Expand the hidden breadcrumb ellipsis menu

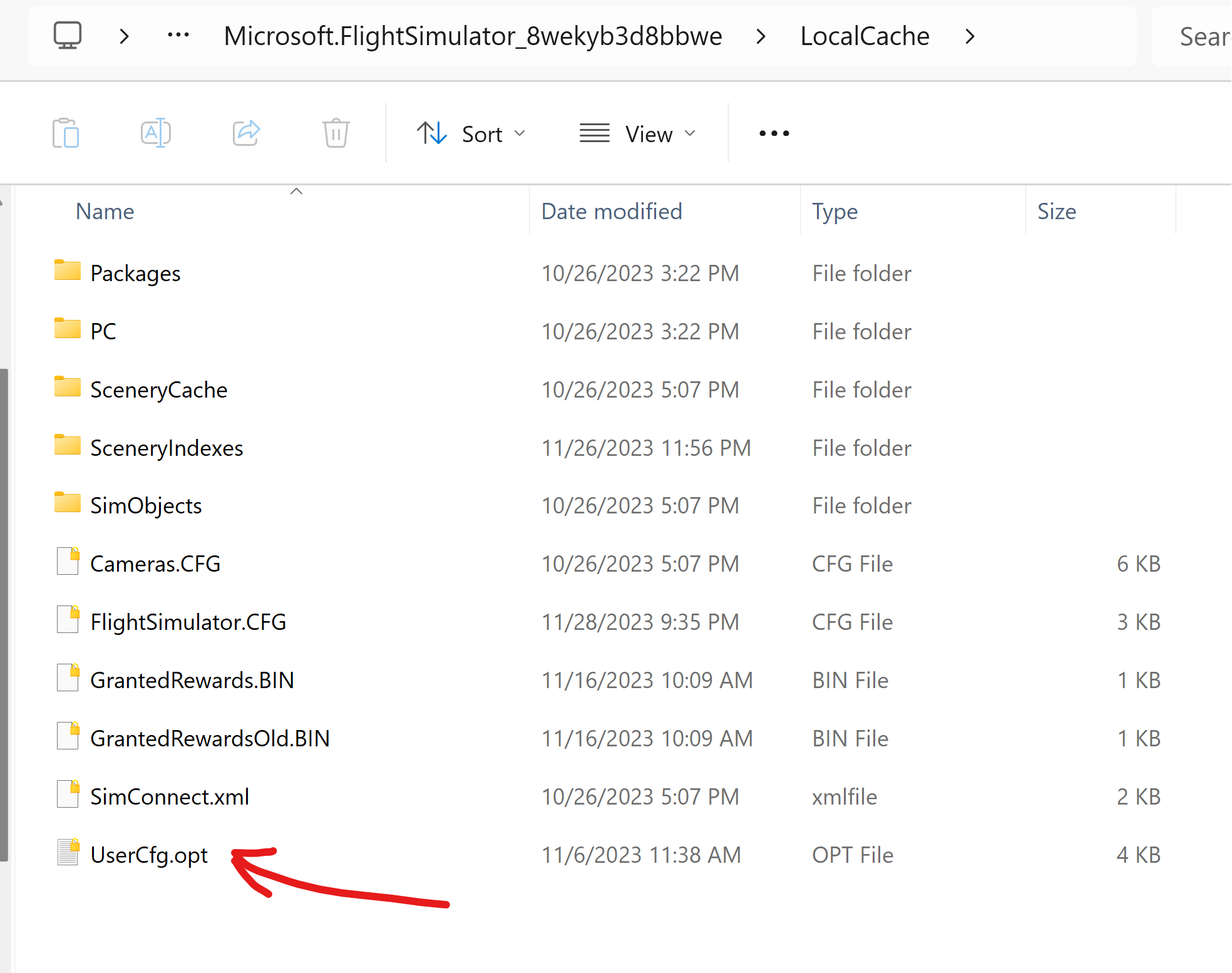coord(178,36)
